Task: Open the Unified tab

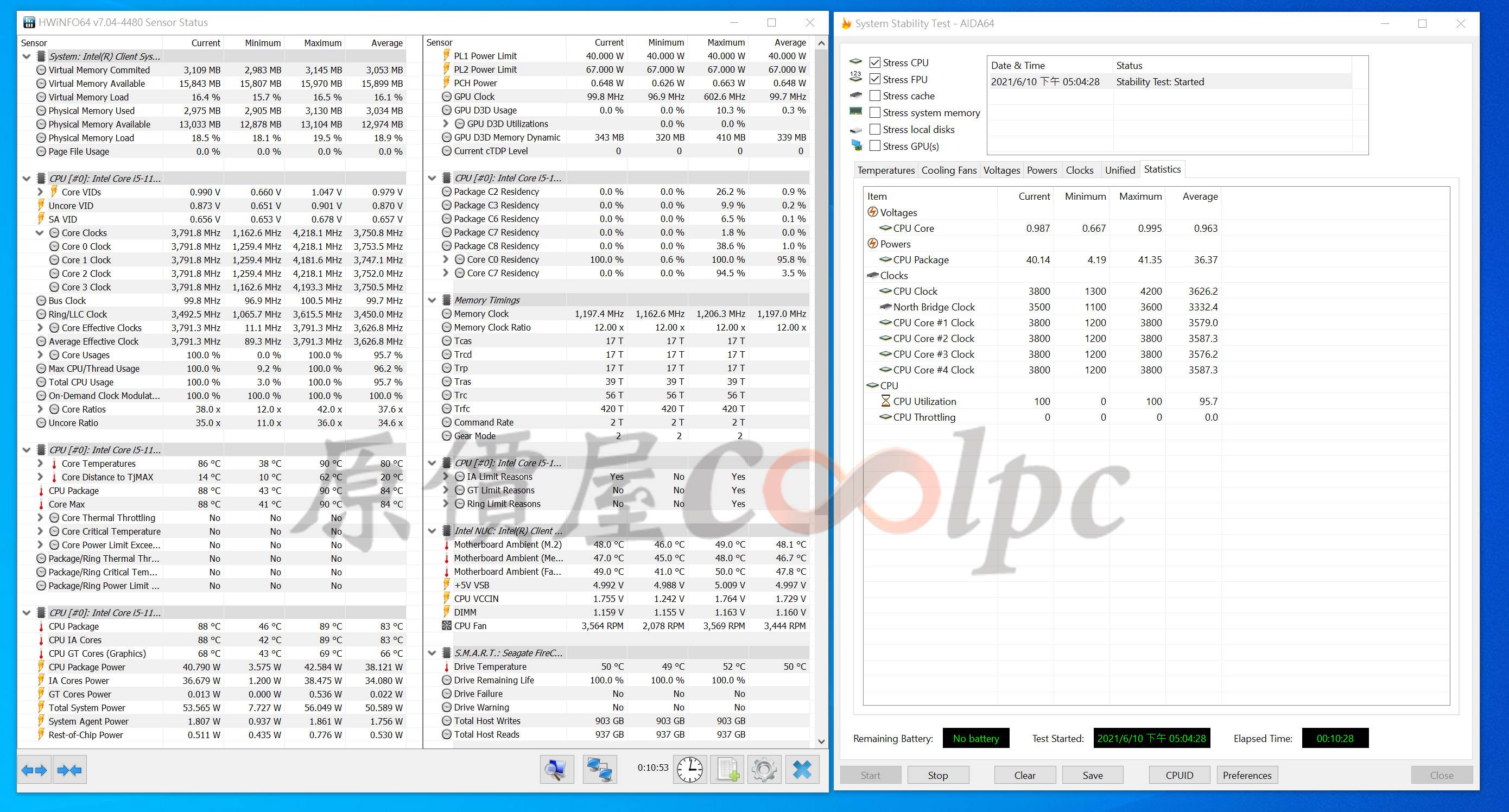Action: tap(1119, 170)
